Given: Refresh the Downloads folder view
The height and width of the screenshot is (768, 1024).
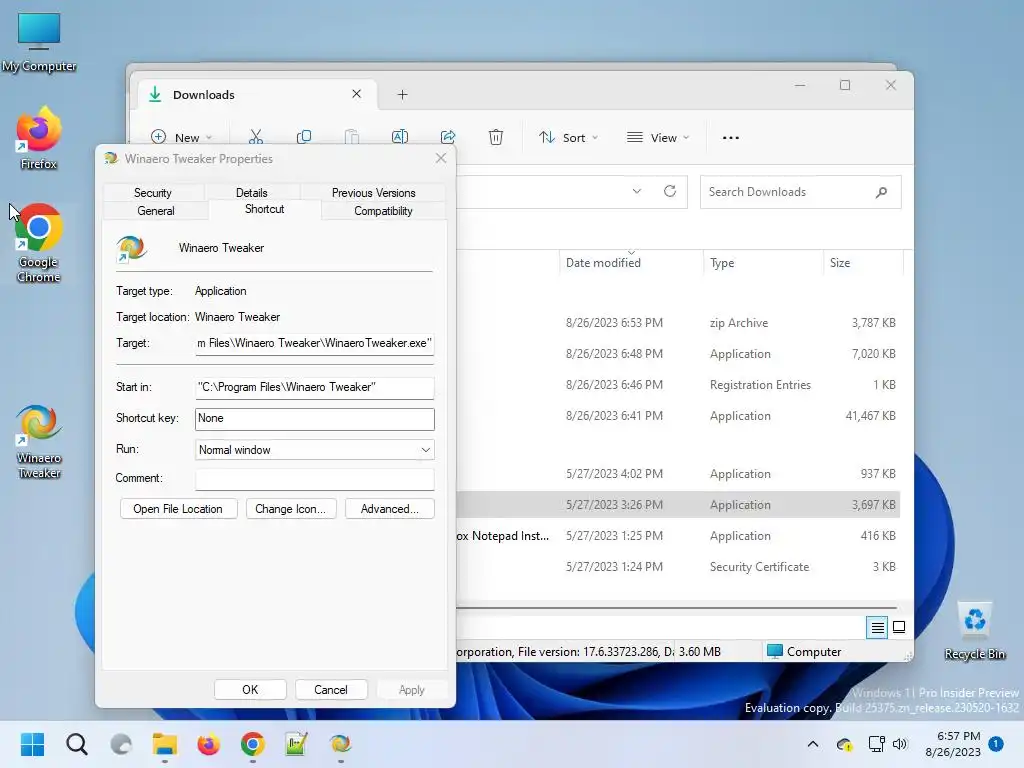Looking at the screenshot, I should click(x=669, y=191).
